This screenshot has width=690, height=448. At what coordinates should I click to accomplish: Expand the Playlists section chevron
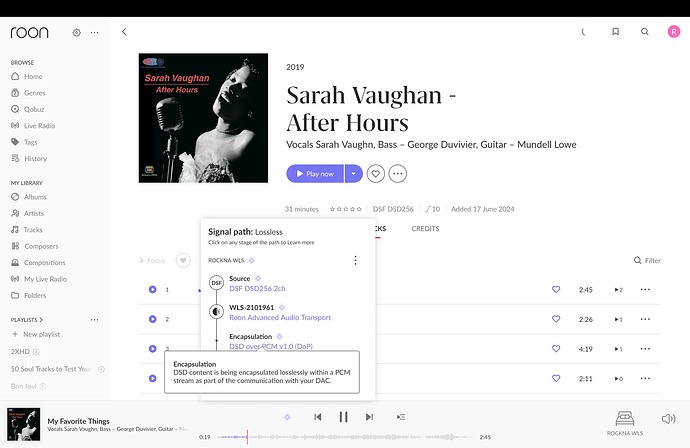pyautogui.click(x=41, y=320)
